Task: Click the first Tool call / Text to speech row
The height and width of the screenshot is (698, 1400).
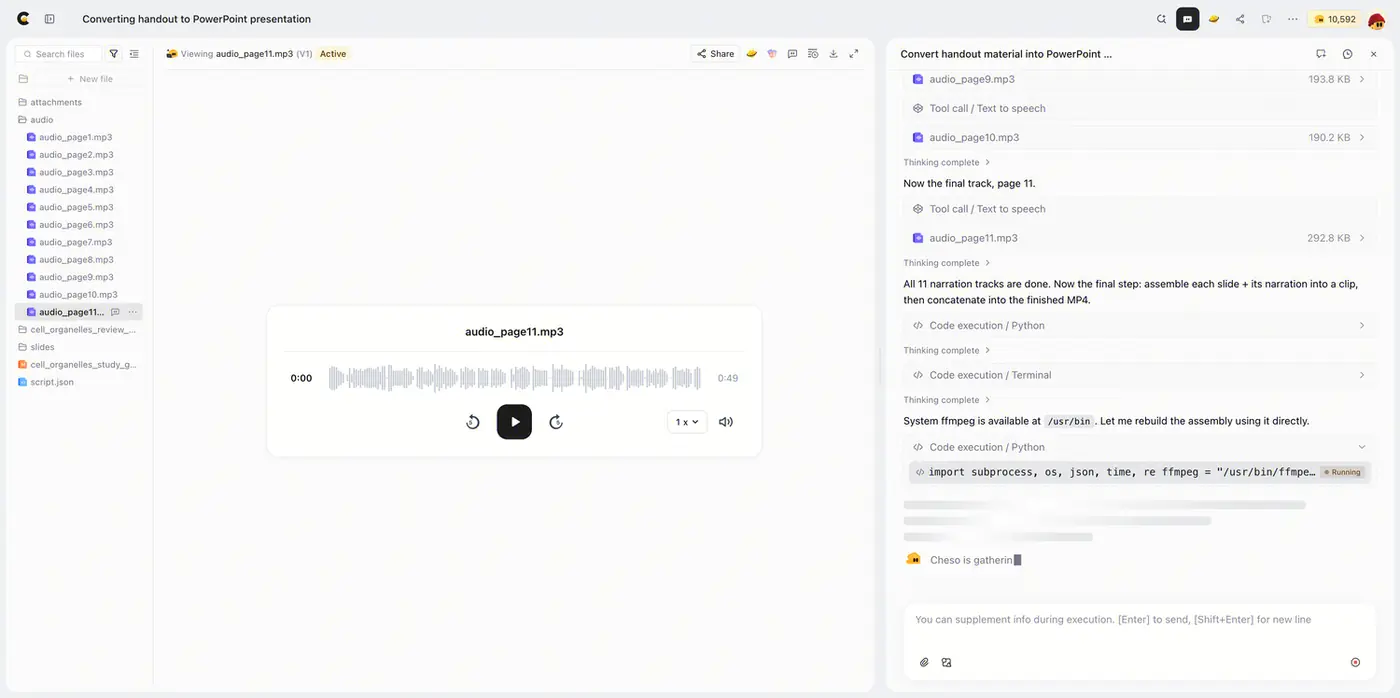Action: pyautogui.click(x=1139, y=108)
